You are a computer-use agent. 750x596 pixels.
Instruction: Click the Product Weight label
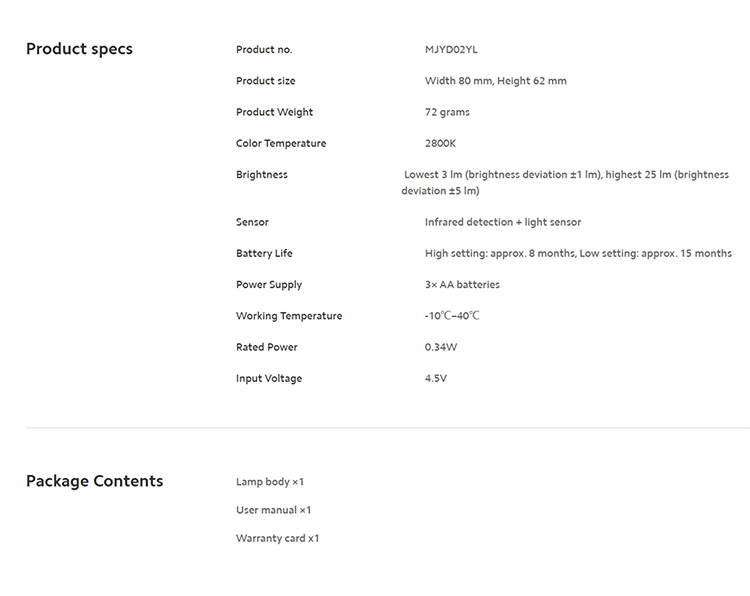pos(274,112)
